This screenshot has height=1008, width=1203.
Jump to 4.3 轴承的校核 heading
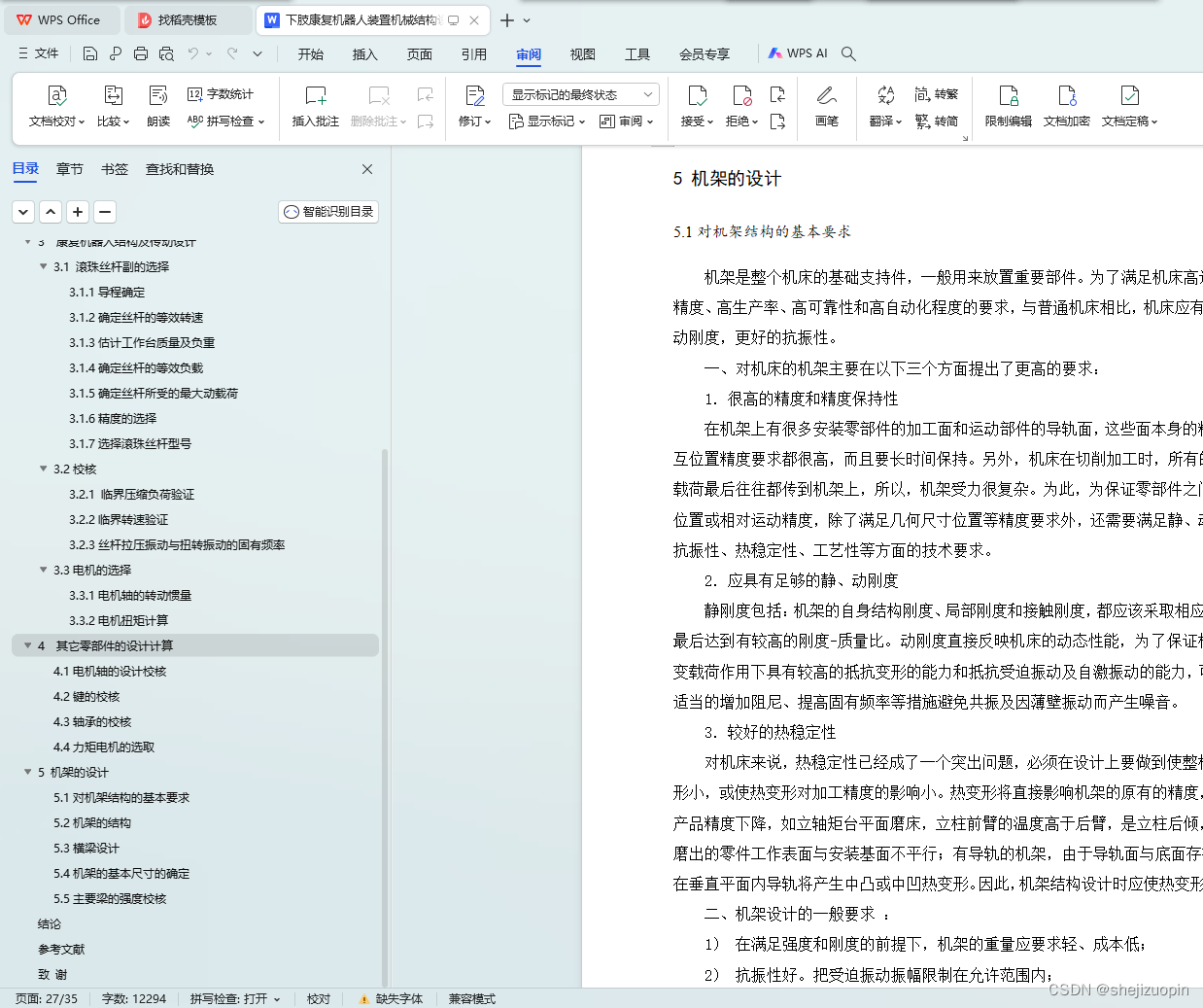[x=92, y=721]
